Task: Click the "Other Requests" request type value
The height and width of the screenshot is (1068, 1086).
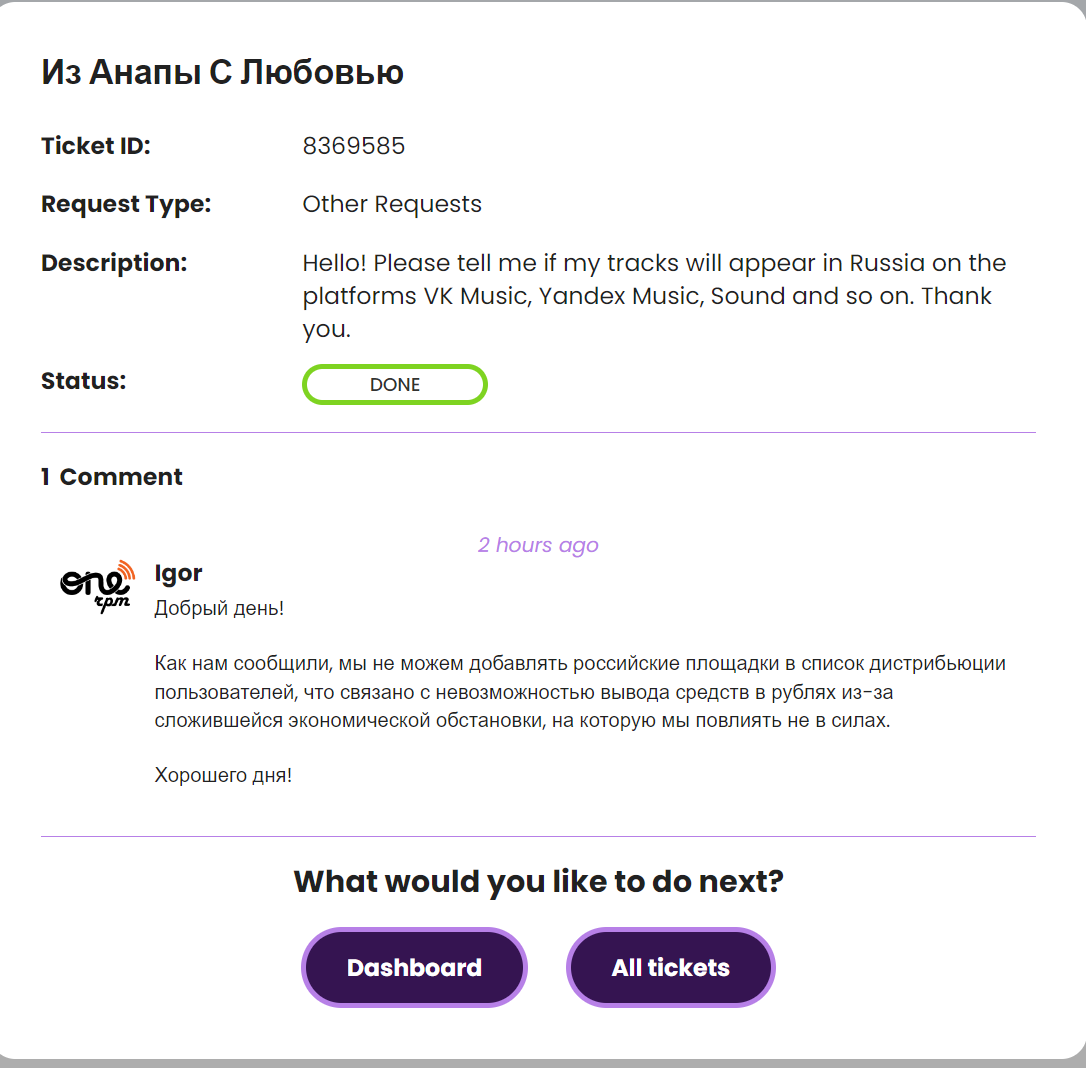Action: click(x=392, y=205)
